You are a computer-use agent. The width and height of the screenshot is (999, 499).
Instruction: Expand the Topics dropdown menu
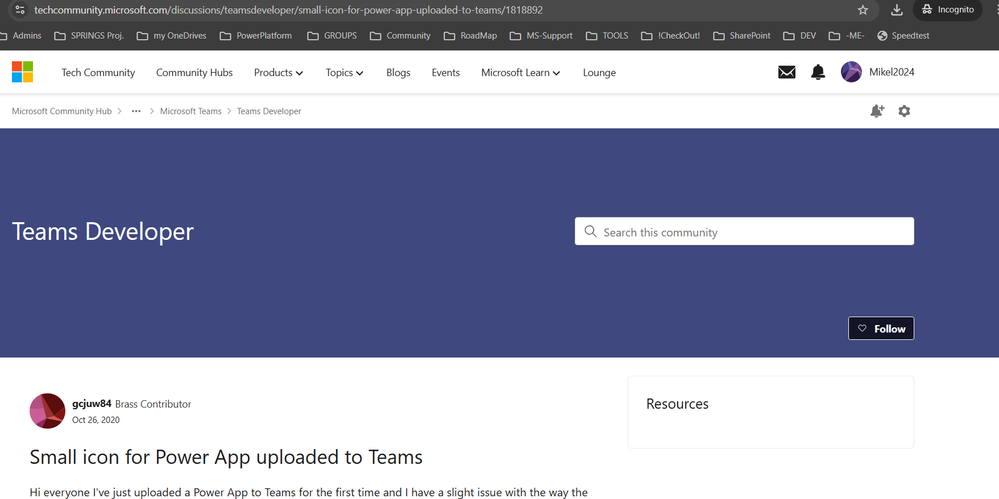click(345, 73)
